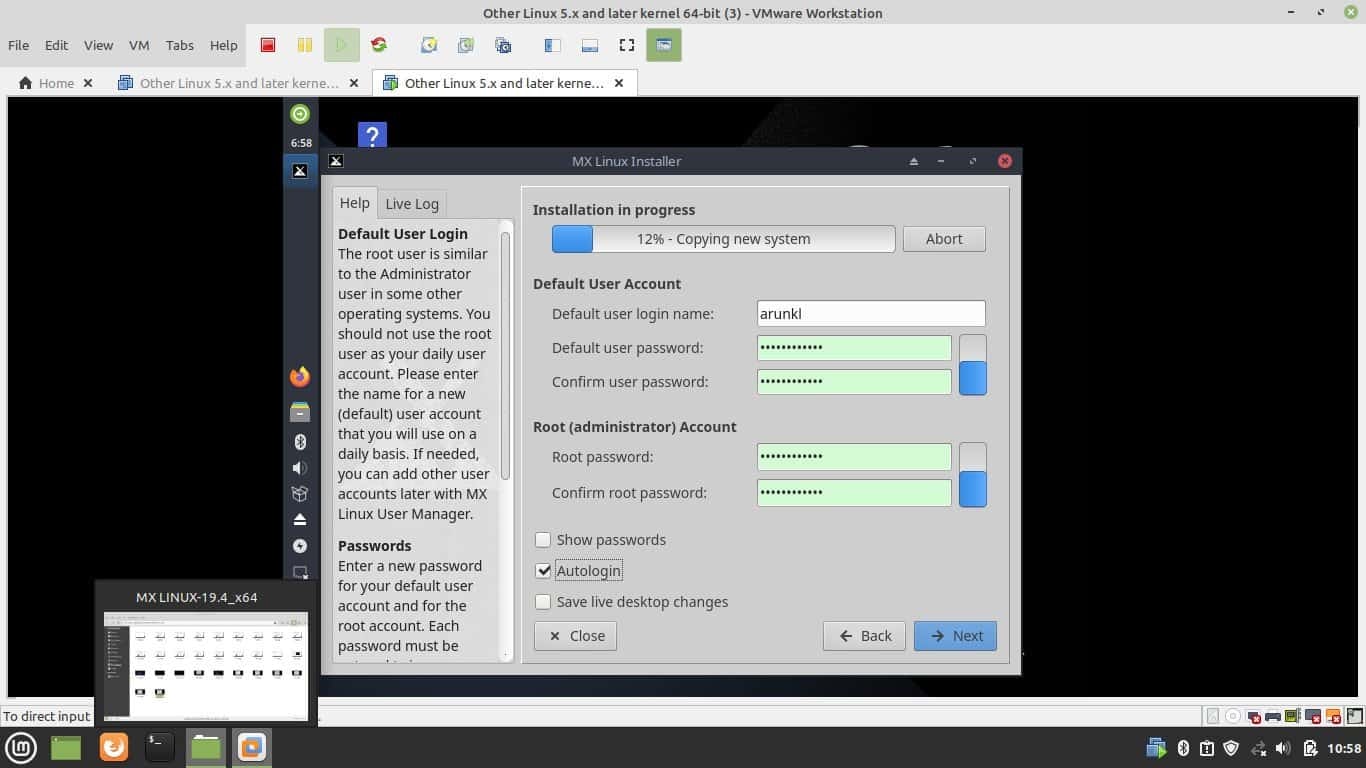Screen dimensions: 1366x768
Task: Click the Close button in installer
Action: [x=575, y=636]
